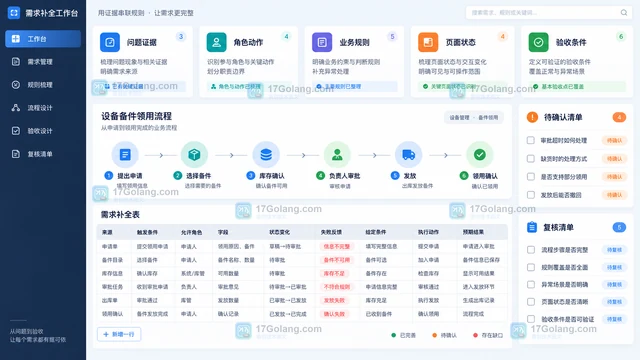The image size is (640, 360).
Task: Click 基本验收点已覆盖 status tag
Action: 577,87
